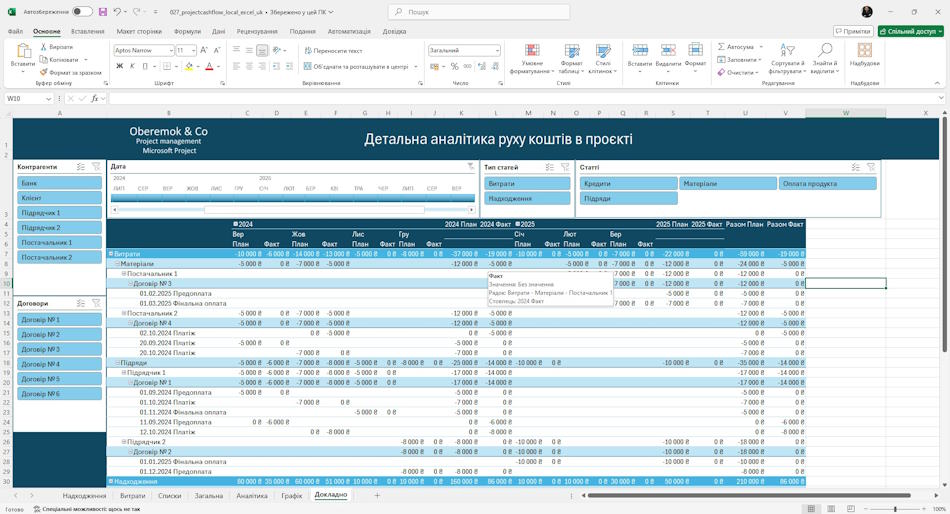The width and height of the screenshot is (950, 514).
Task: Undo the last action via the title bar arrow
Action: pyautogui.click(x=118, y=12)
